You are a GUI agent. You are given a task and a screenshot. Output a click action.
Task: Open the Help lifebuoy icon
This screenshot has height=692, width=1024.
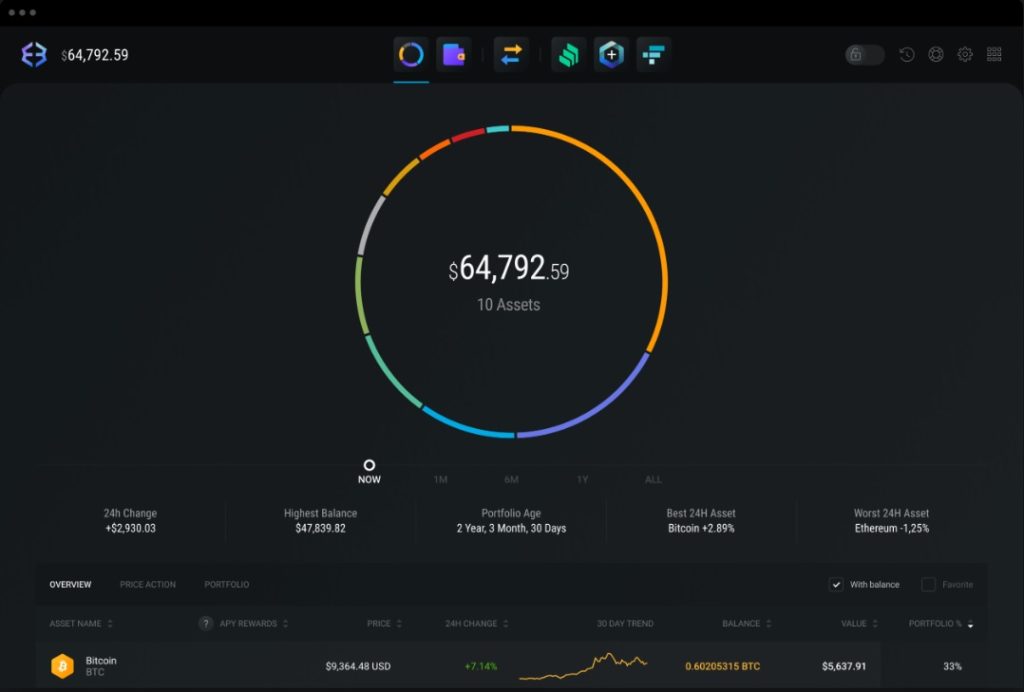click(x=936, y=55)
